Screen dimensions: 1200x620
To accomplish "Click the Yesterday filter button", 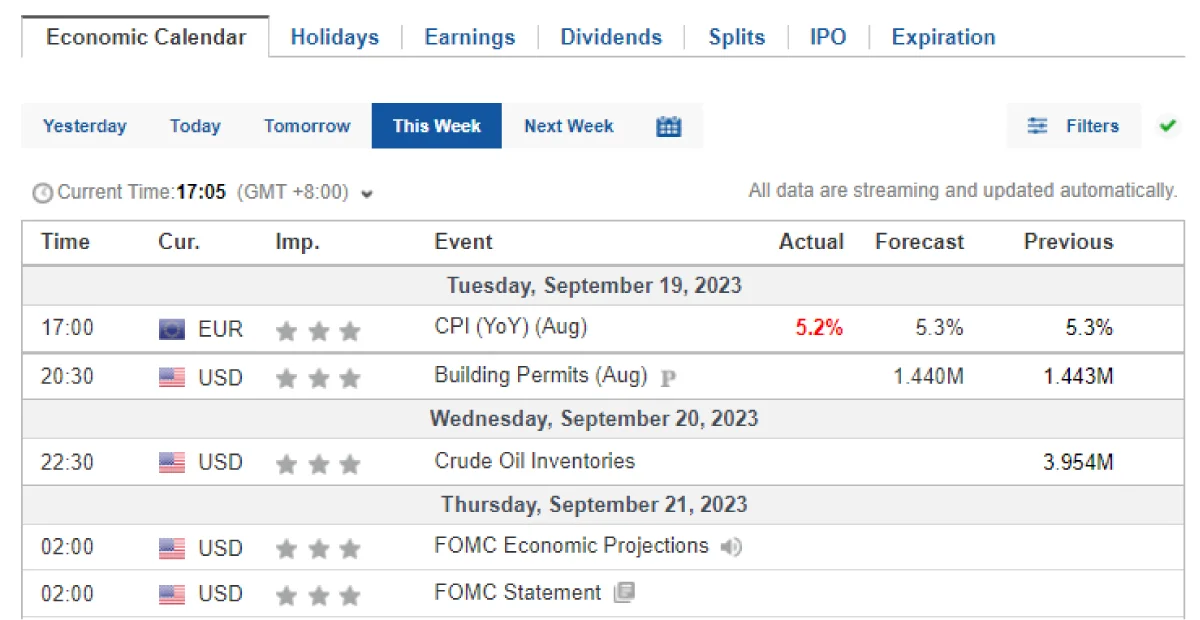I will [x=84, y=126].
